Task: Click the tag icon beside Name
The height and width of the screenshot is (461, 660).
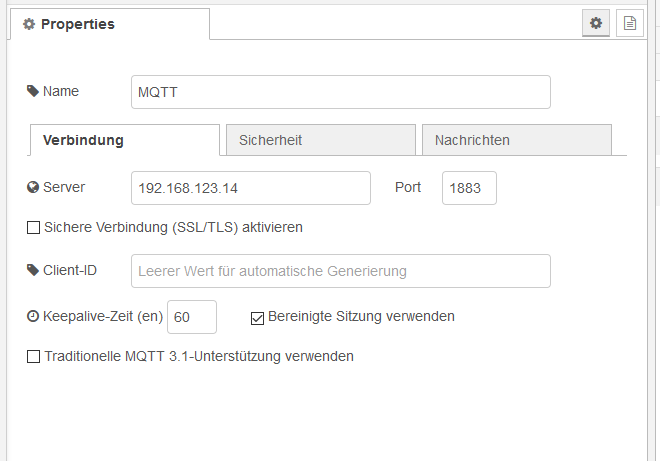Action: (33, 91)
